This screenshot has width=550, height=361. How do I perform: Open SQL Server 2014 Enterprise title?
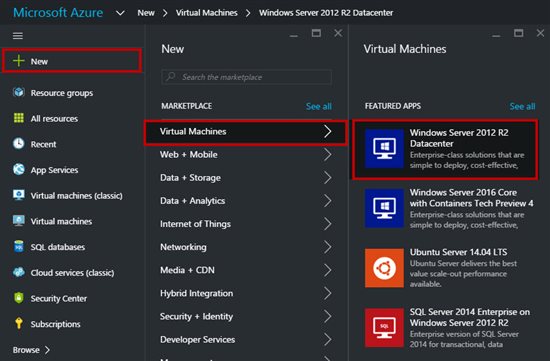470,317
